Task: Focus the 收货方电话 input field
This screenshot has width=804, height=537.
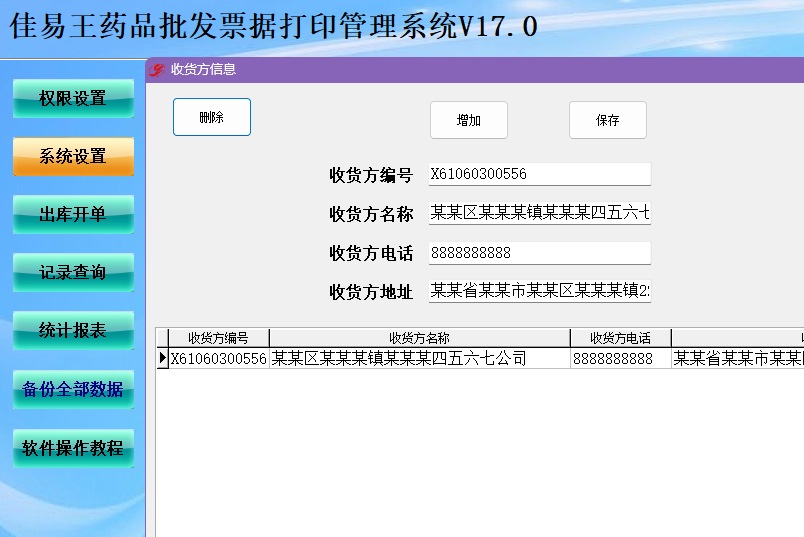Action: click(540, 253)
